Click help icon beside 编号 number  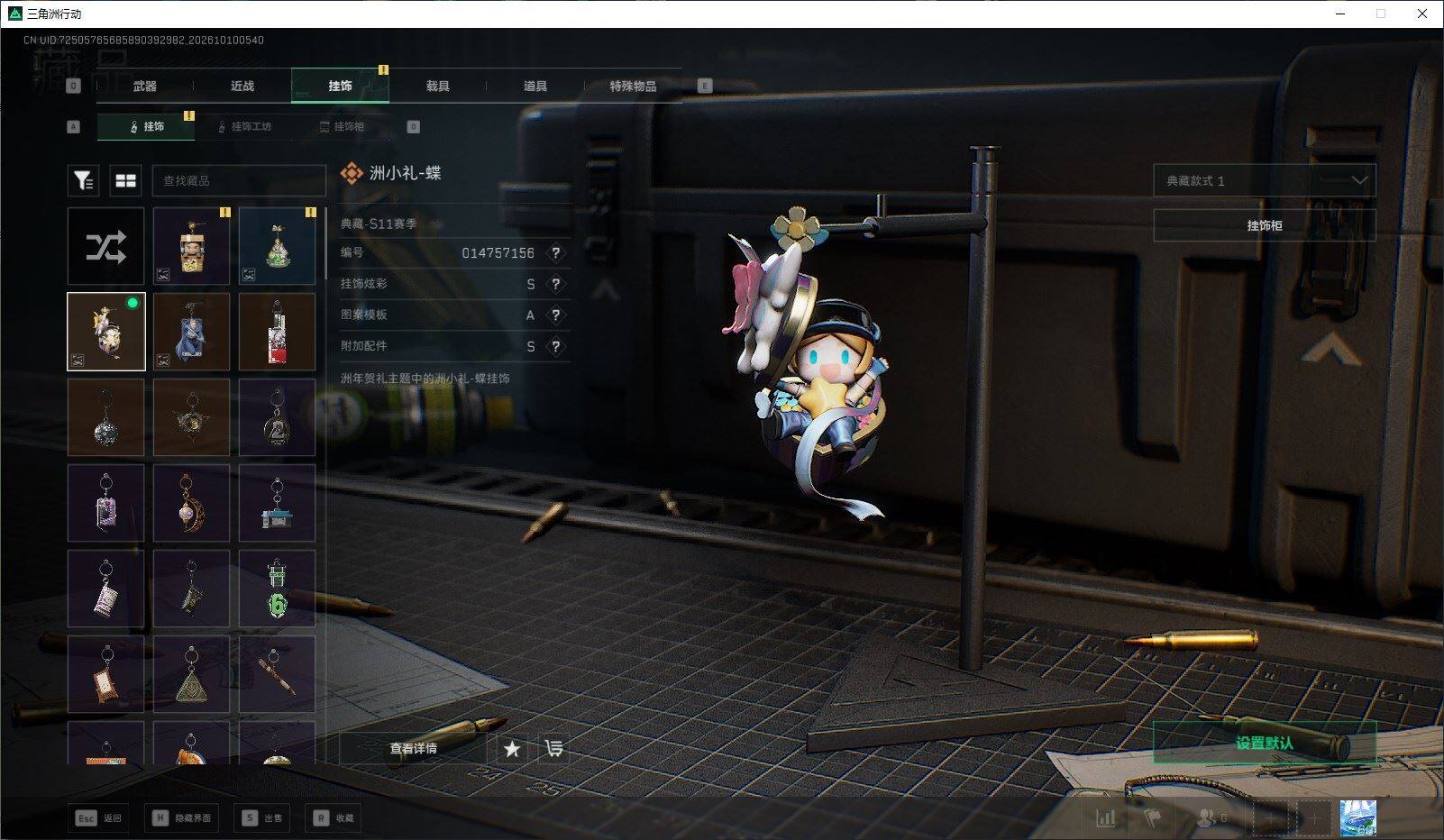click(x=556, y=253)
